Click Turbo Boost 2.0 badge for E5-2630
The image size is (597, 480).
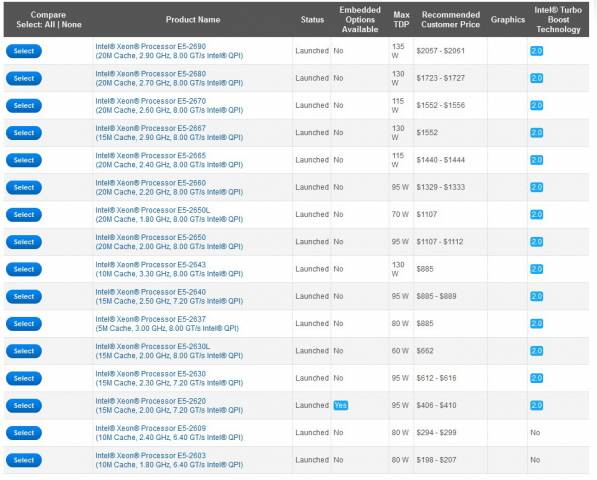[536, 378]
